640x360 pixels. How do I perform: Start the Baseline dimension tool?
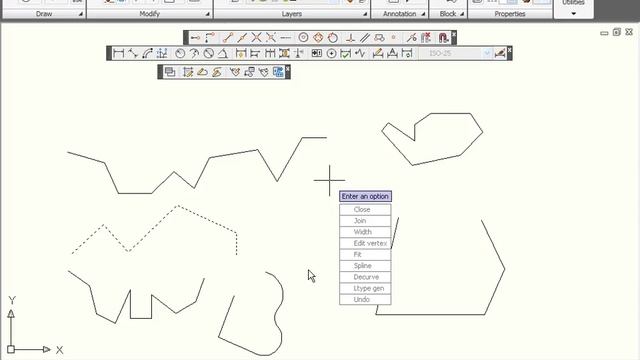255,53
